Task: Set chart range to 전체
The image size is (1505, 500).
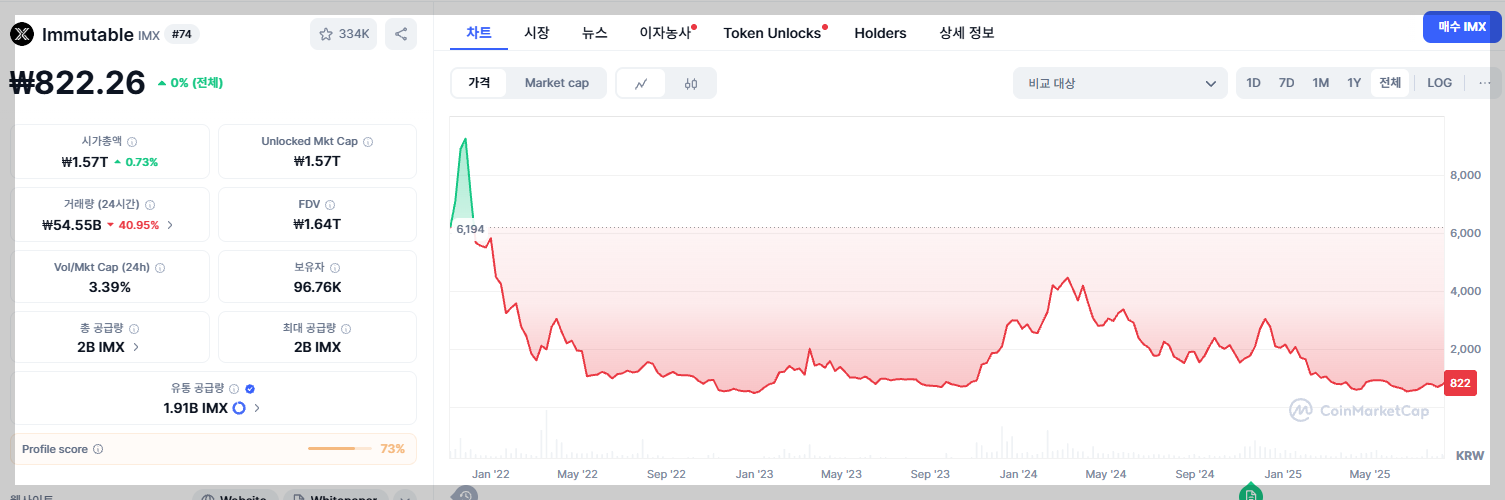Action: pos(1390,83)
